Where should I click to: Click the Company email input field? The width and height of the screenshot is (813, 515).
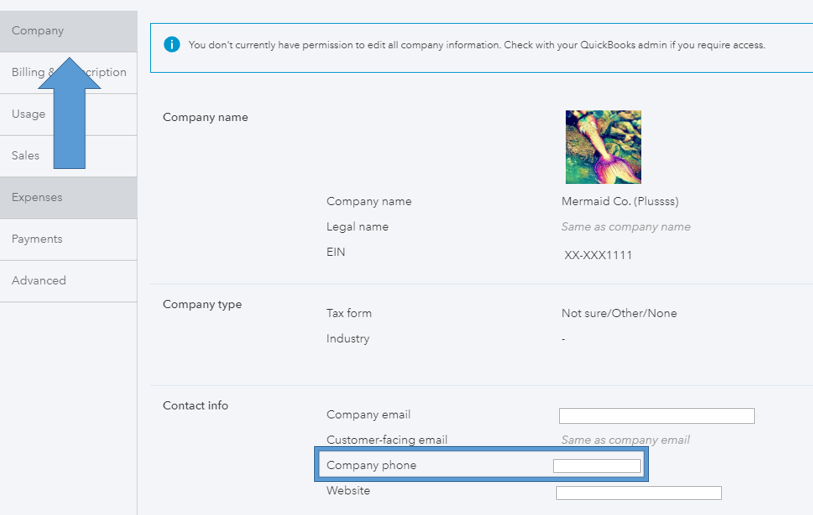[x=656, y=416]
